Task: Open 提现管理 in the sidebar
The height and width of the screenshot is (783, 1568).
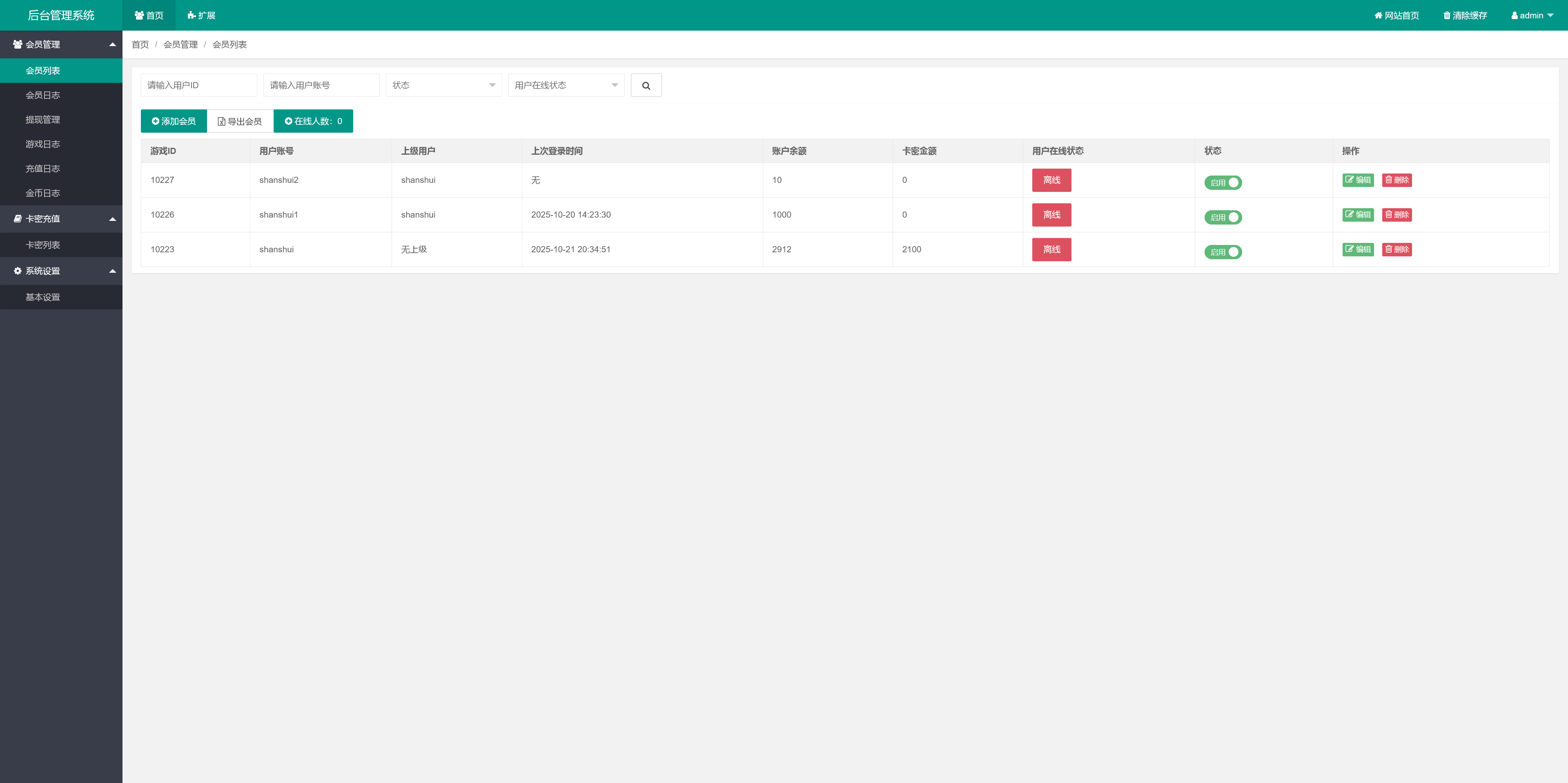Action: click(42, 120)
